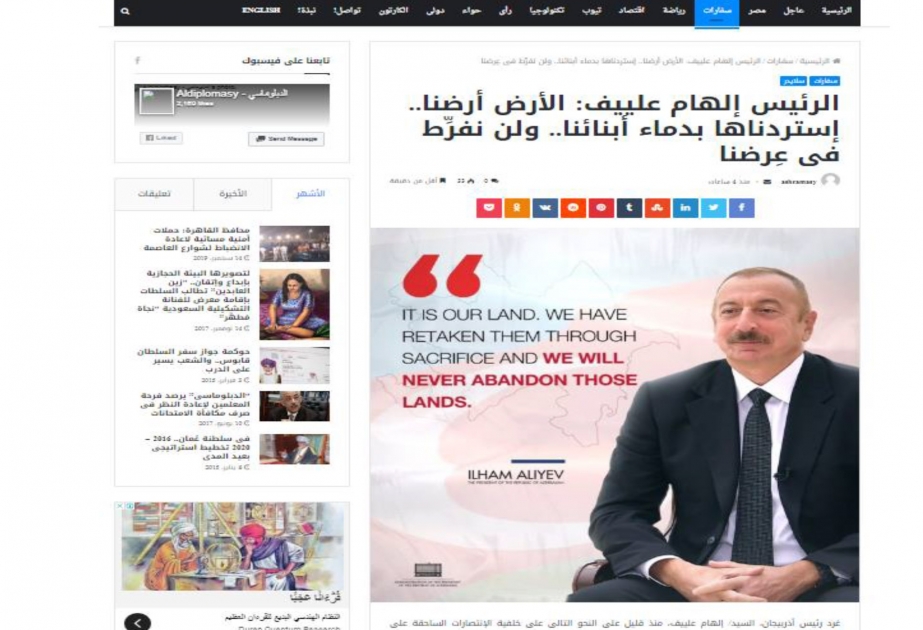
Task: Click the views count flame icon
Action: click(x=470, y=181)
